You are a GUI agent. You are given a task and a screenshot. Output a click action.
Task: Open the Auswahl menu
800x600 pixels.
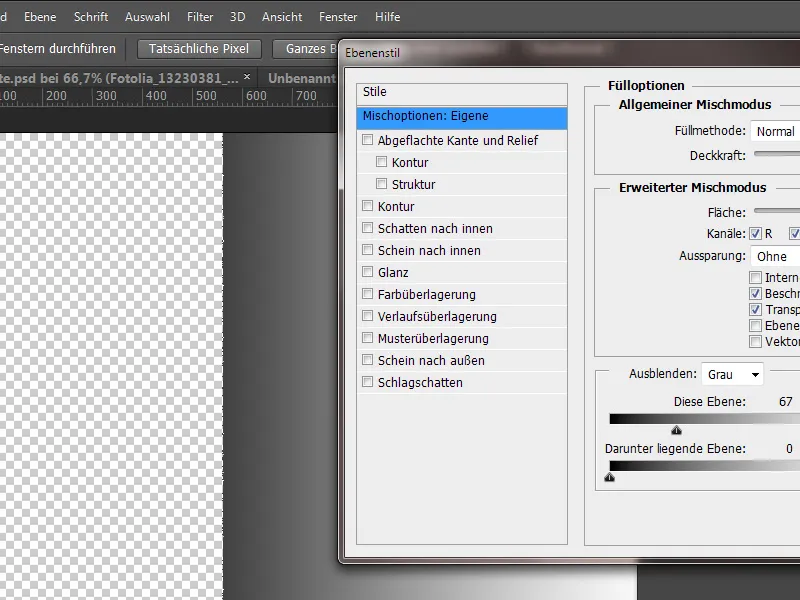(x=147, y=17)
